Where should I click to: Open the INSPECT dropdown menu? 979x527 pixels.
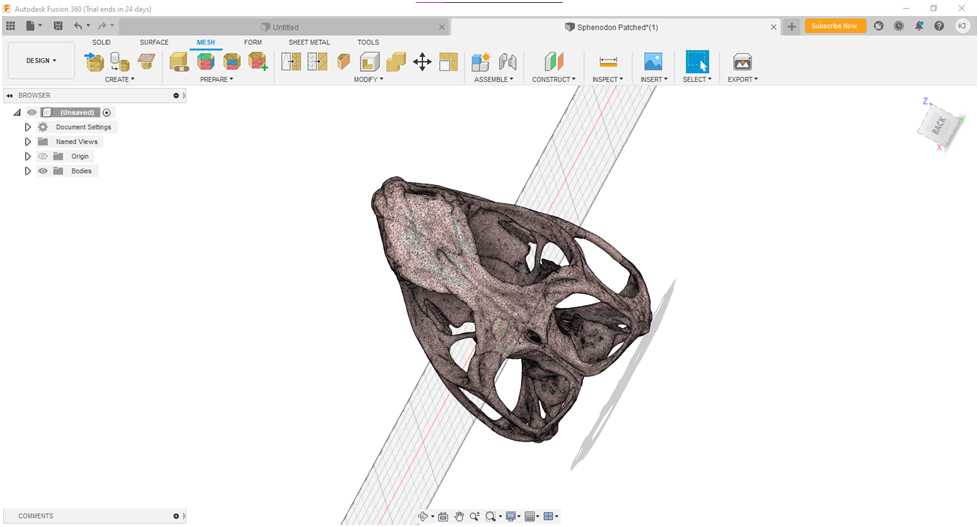coord(608,79)
